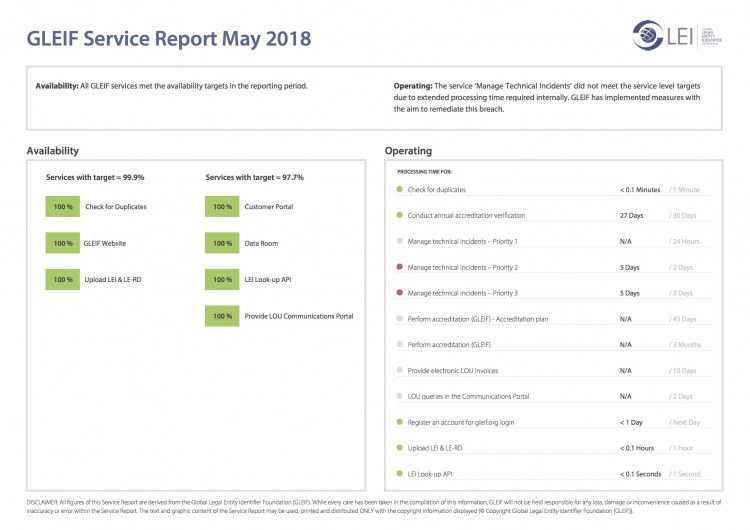Image resolution: width=750 pixels, height=530 pixels.
Task: Click the 100% badge beside Data Room
Action: [x=222, y=243]
